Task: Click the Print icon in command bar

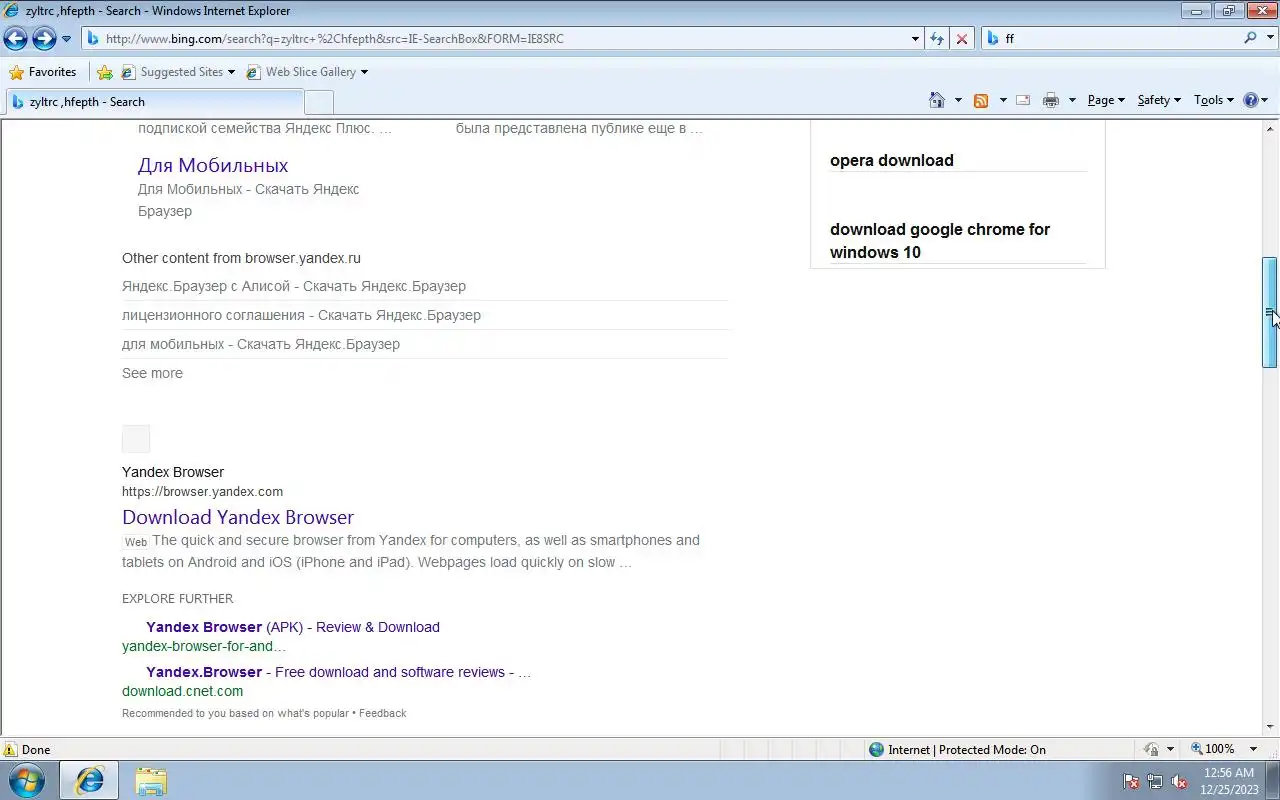Action: 1051,100
